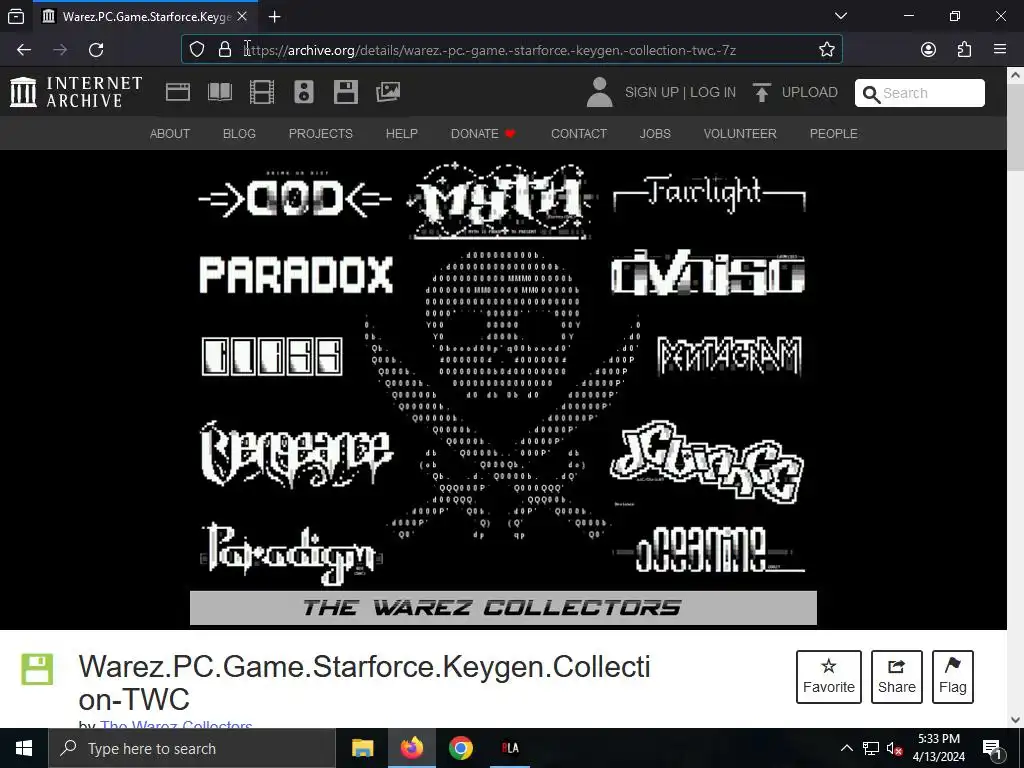
Task: Open the Windows Start menu
Action: [x=24, y=748]
